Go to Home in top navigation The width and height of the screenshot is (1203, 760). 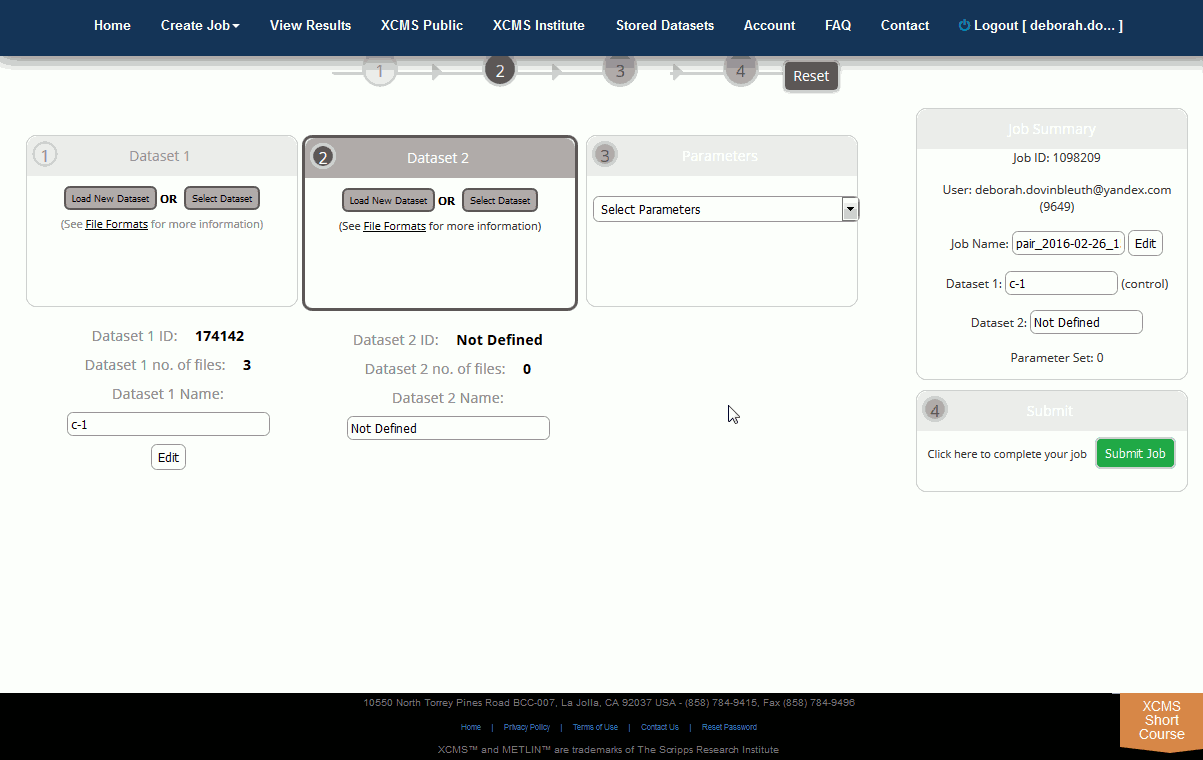coord(112,25)
